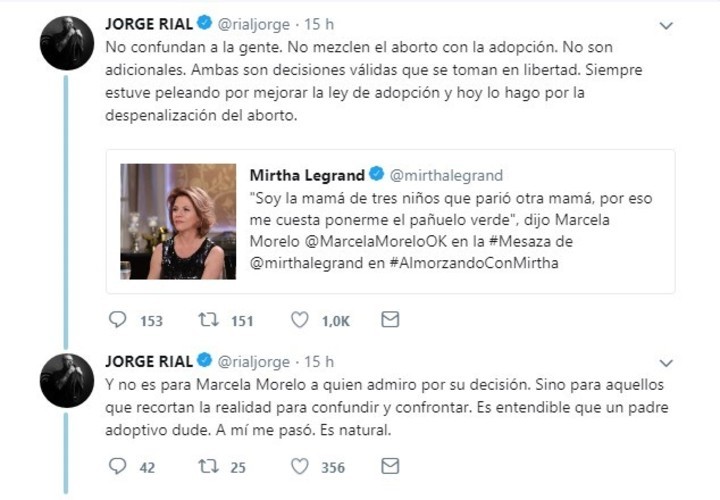Reply to the first Jorge Rial tweet

pos(117,320)
